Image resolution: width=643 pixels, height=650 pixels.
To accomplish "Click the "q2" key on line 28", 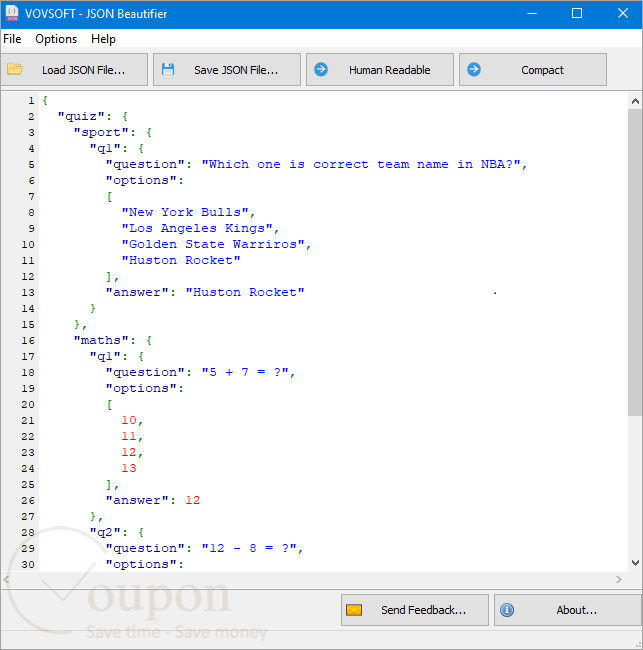I will click(105, 532).
